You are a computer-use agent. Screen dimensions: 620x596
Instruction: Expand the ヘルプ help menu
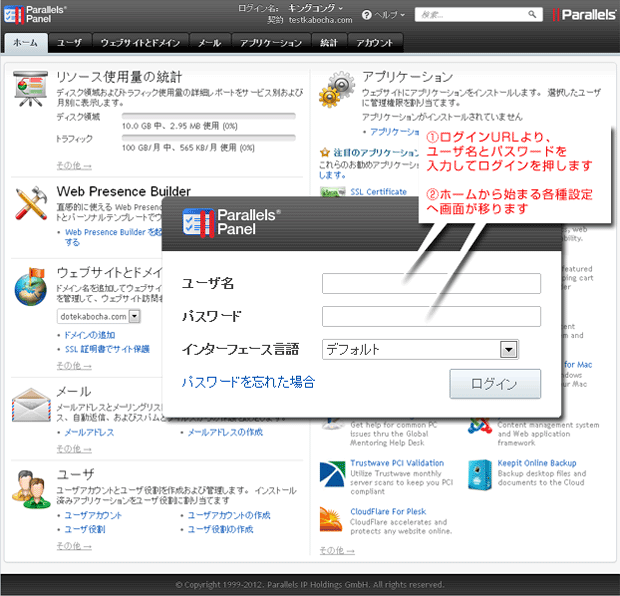click(x=389, y=15)
